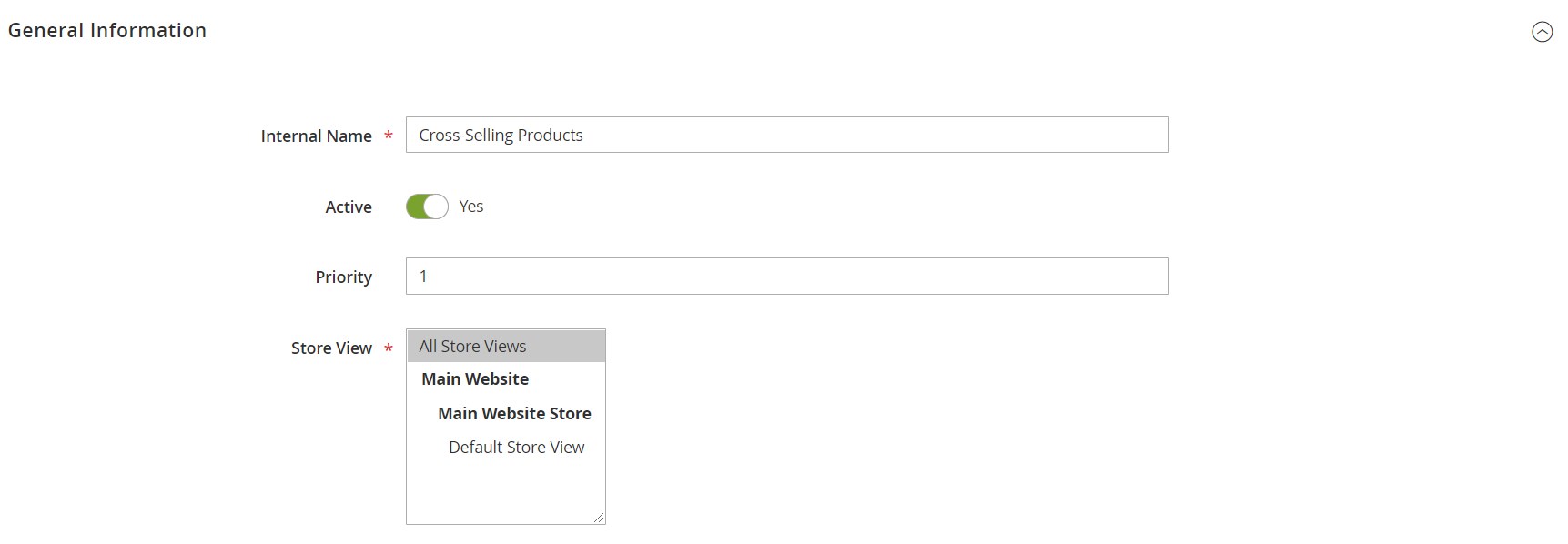Turn off the Active toggle switch
1568x544 pixels.
tap(427, 207)
